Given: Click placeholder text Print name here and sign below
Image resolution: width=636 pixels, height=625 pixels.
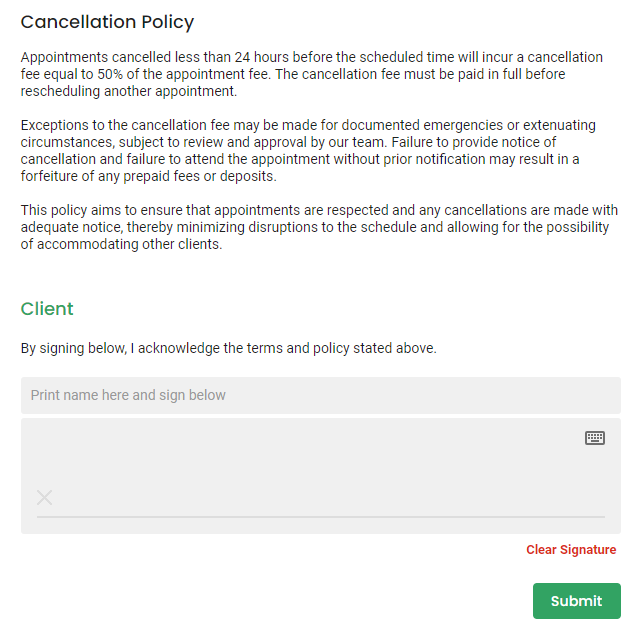Looking at the screenshot, I should pos(128,395).
